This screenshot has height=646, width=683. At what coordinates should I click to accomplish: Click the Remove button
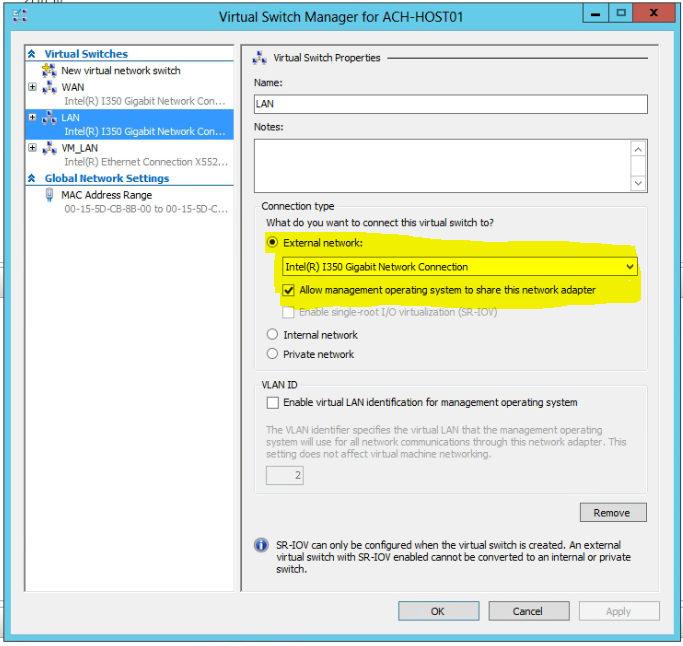[613, 512]
